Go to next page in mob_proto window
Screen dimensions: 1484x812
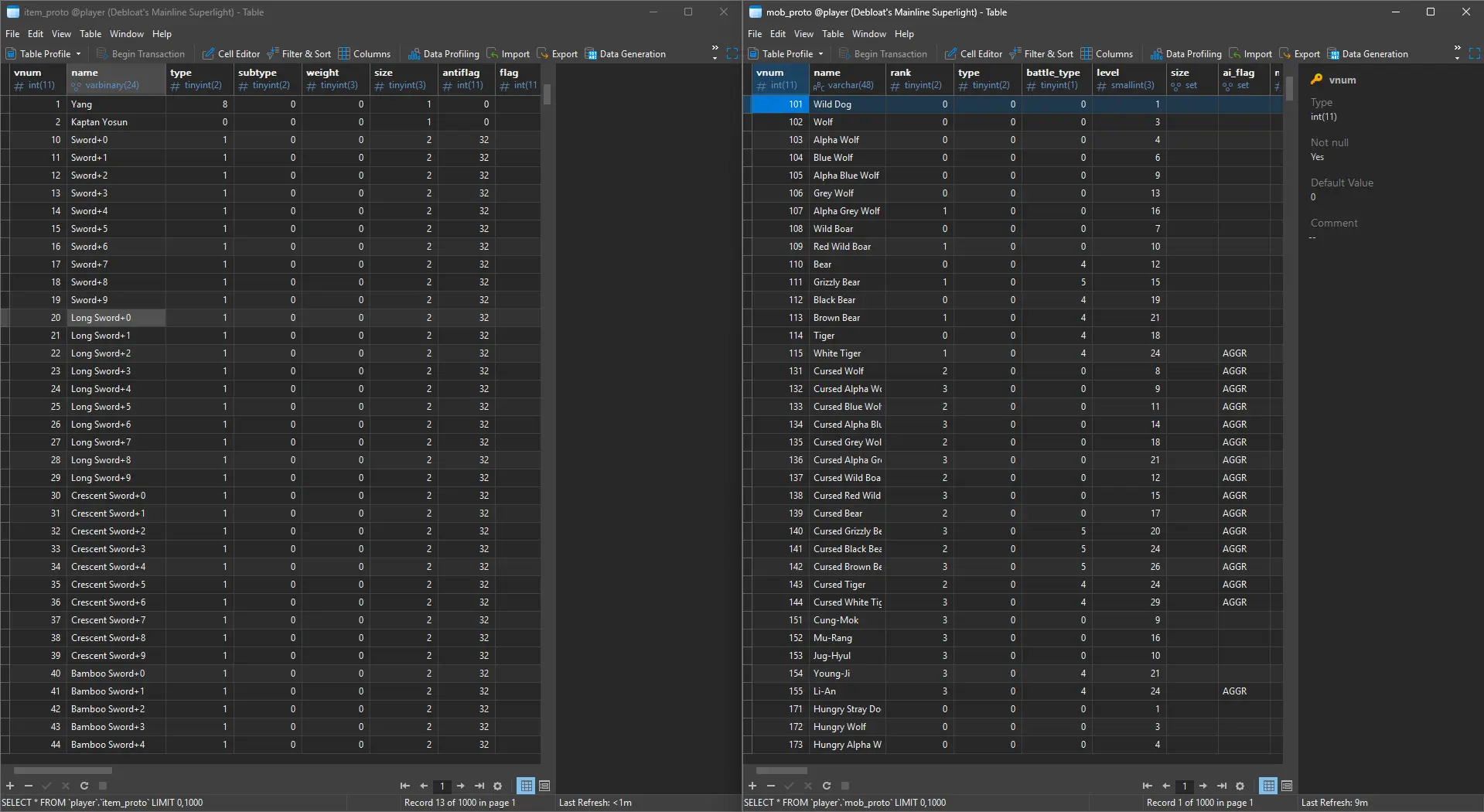coord(1203,786)
